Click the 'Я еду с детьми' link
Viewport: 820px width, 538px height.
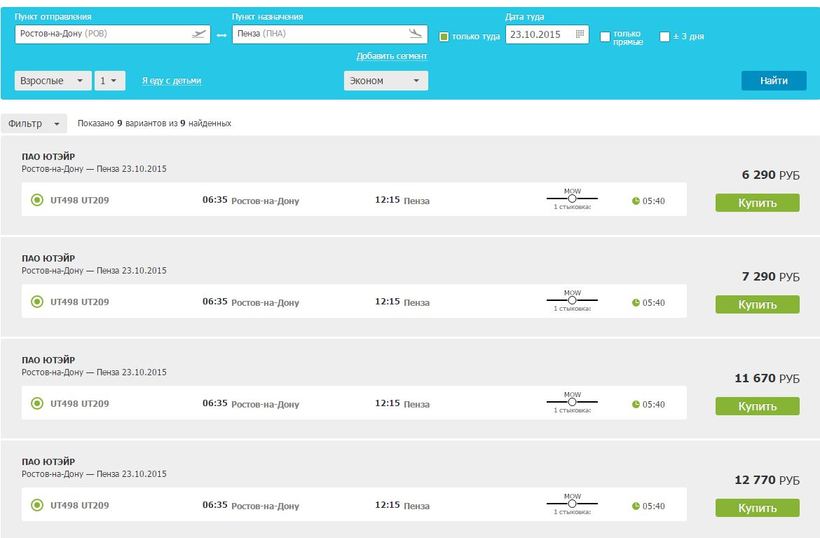pos(171,81)
